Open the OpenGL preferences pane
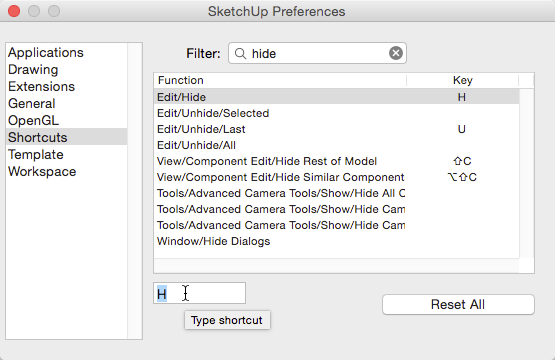 [67, 120]
